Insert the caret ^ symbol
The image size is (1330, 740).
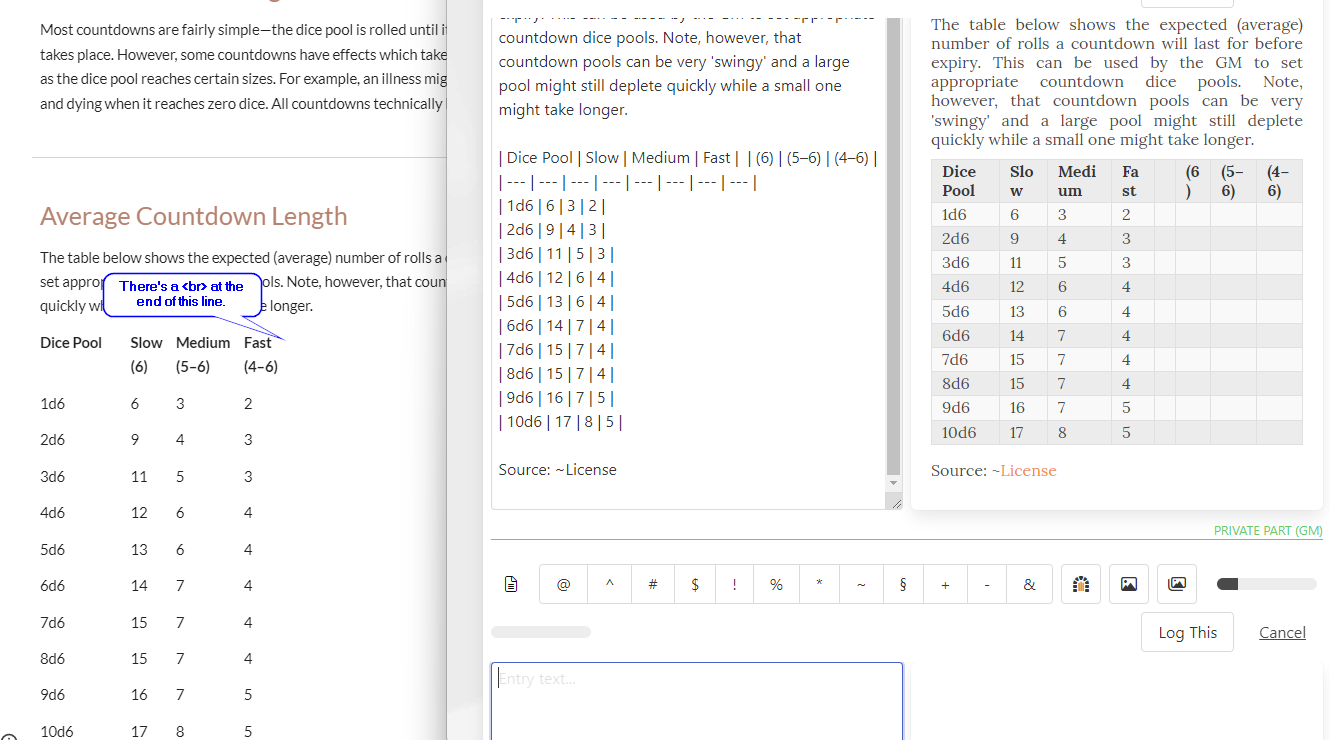click(609, 584)
